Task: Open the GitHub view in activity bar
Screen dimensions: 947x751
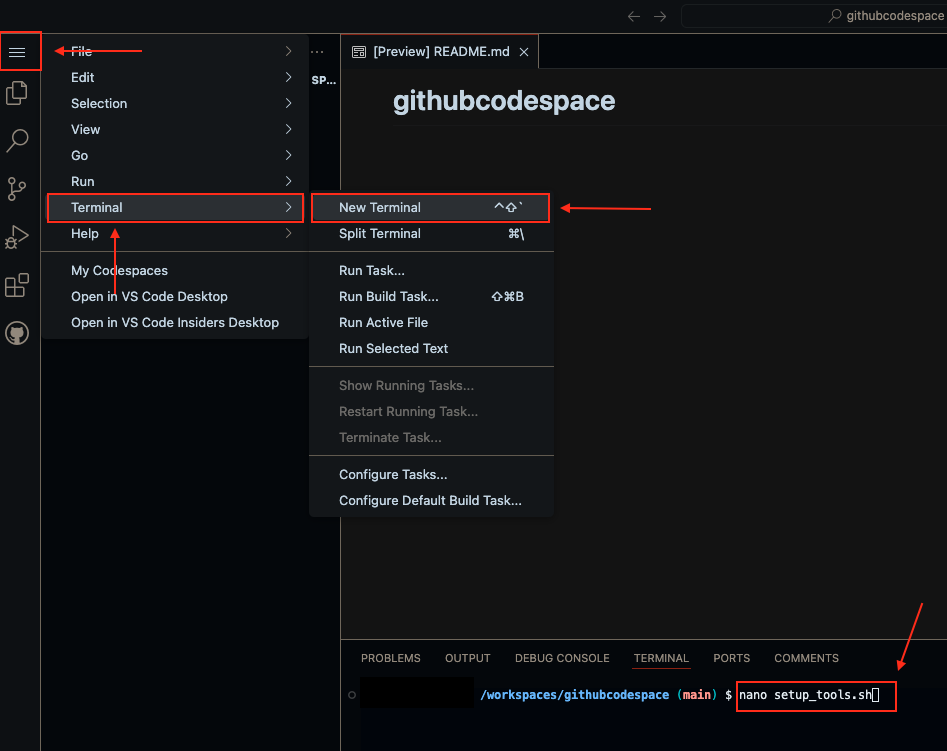Action: tap(17, 333)
